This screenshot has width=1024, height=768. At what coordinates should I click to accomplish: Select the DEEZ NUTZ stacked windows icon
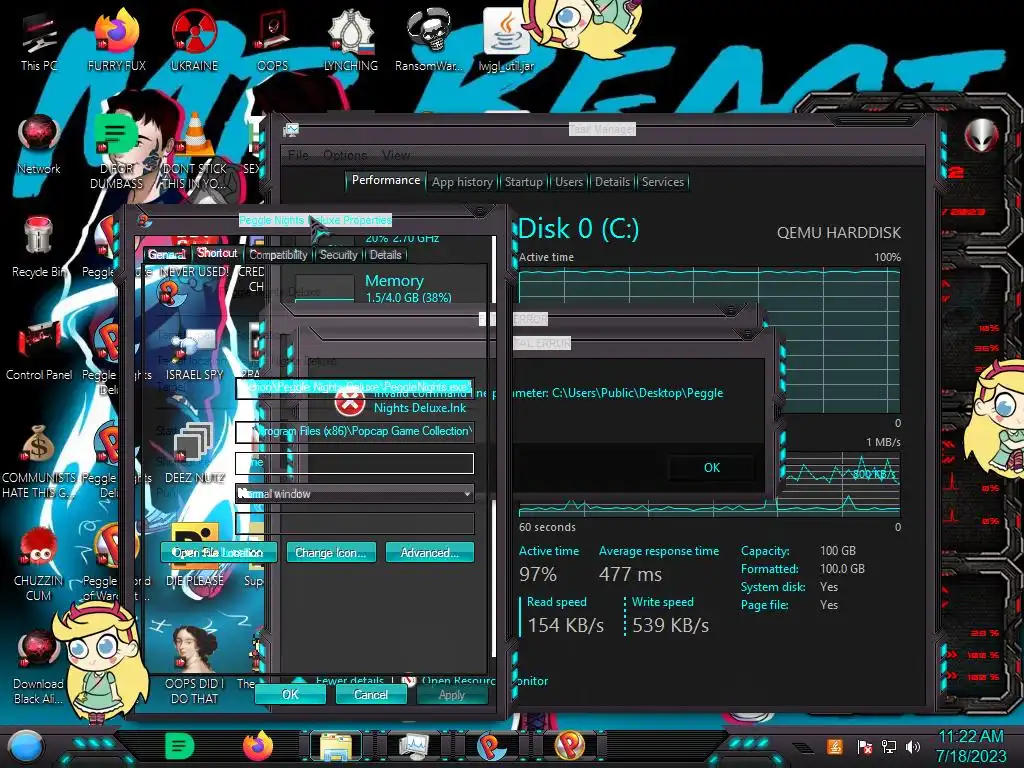(x=194, y=452)
